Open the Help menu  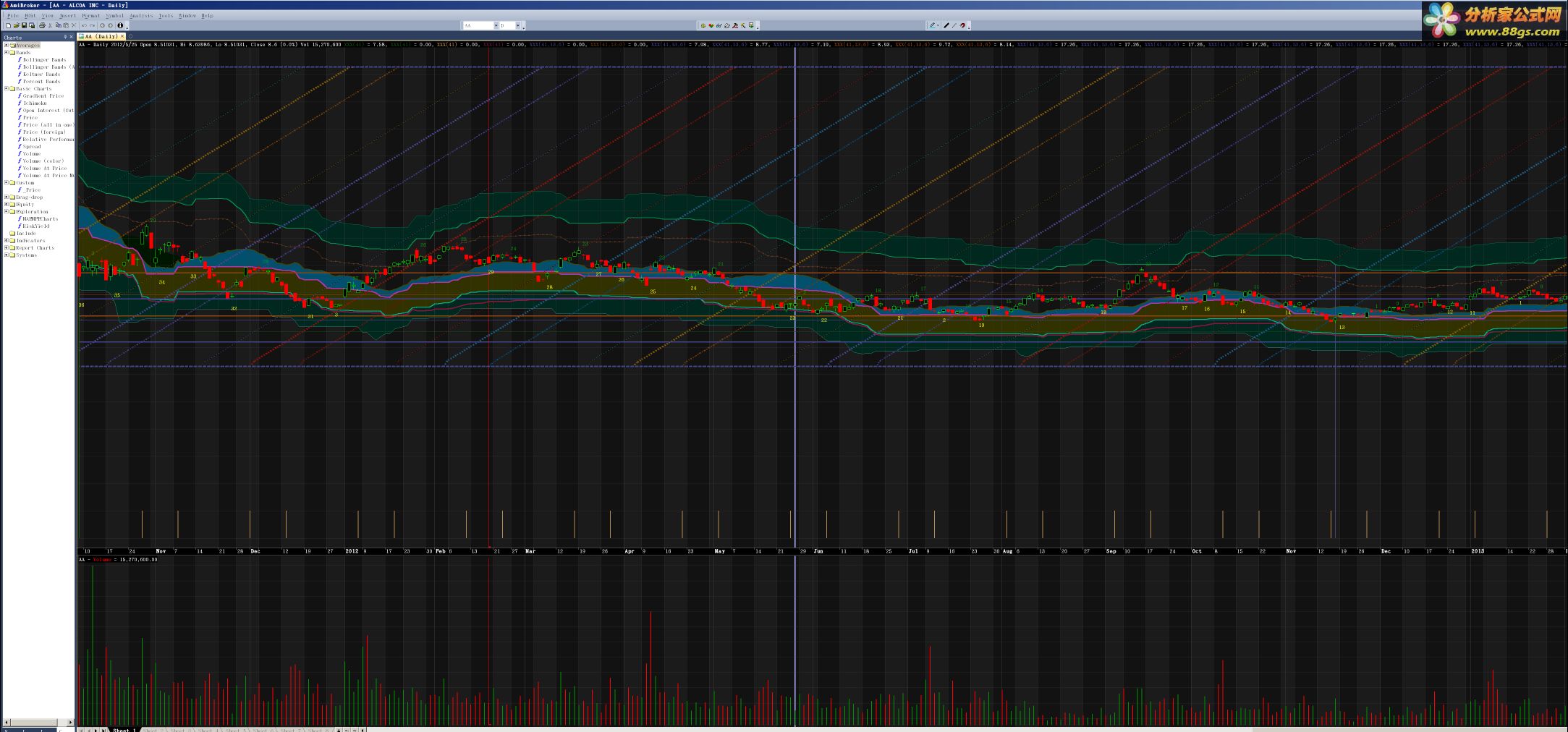click(x=207, y=15)
